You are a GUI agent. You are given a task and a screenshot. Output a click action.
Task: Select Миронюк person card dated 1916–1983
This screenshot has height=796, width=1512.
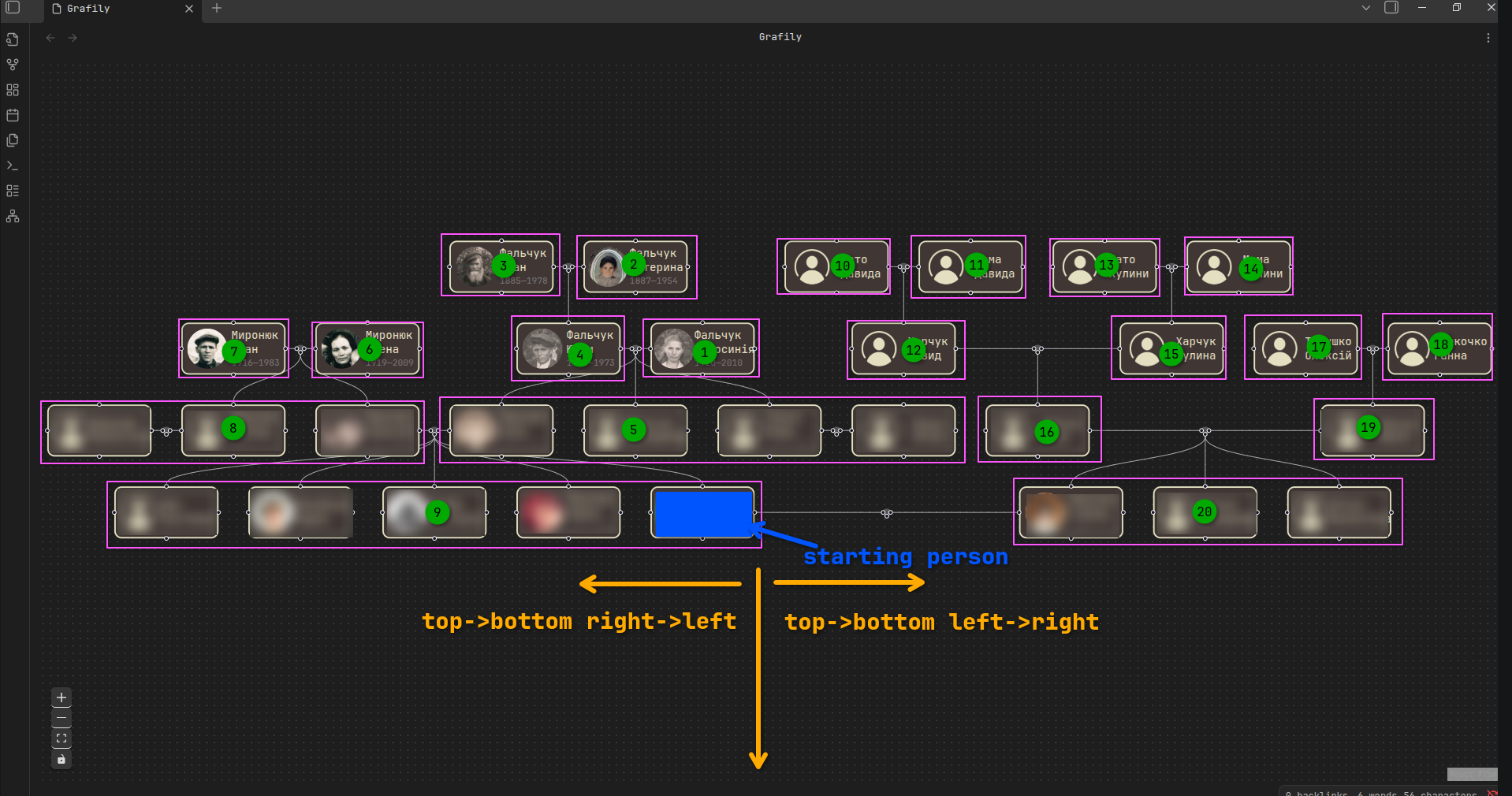tap(233, 348)
